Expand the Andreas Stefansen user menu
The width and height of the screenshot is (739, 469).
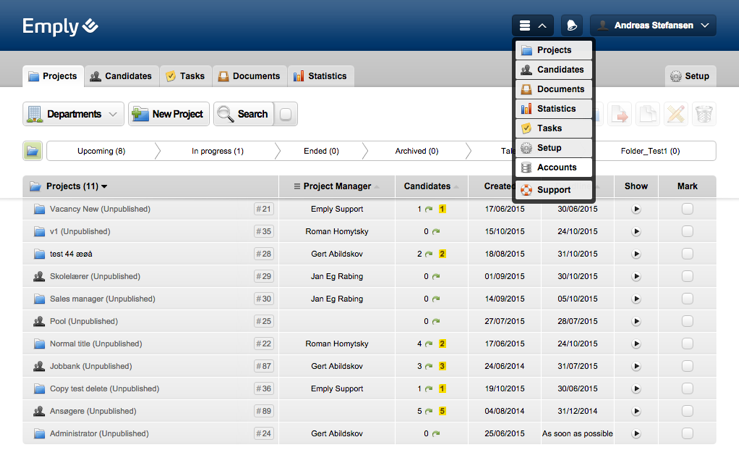(x=652, y=26)
